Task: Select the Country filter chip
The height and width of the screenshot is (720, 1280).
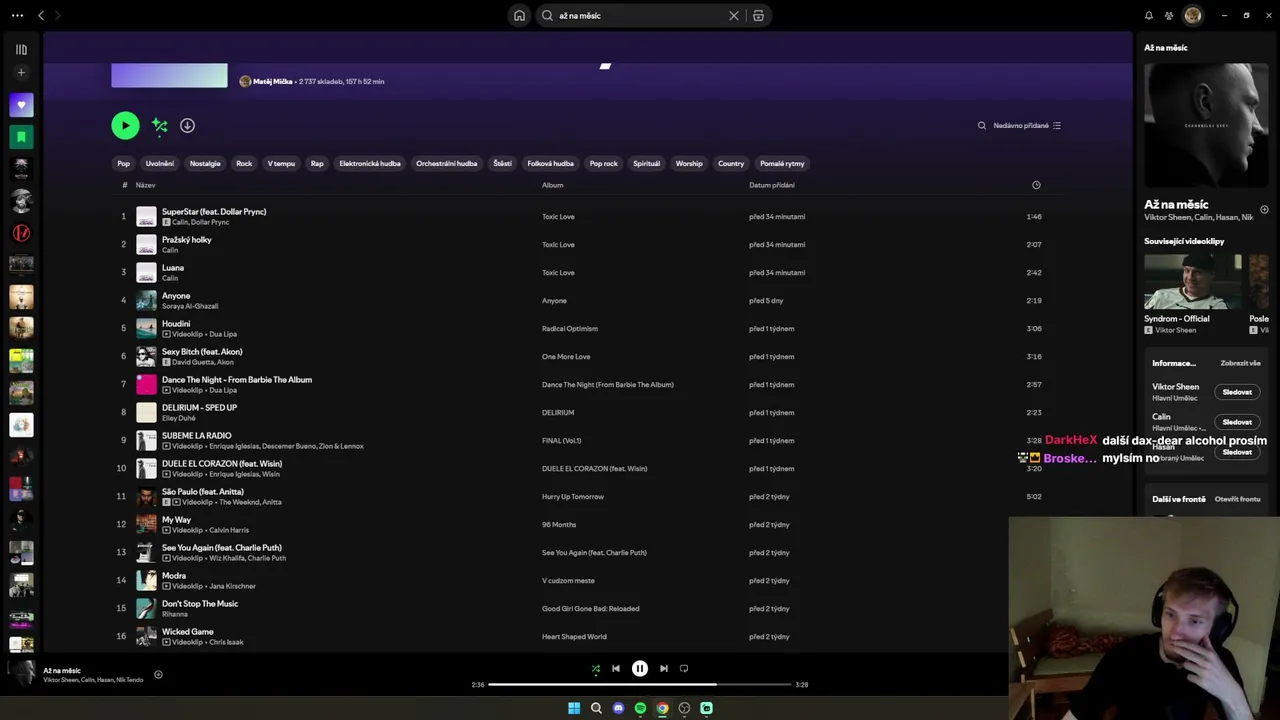Action: (x=731, y=163)
